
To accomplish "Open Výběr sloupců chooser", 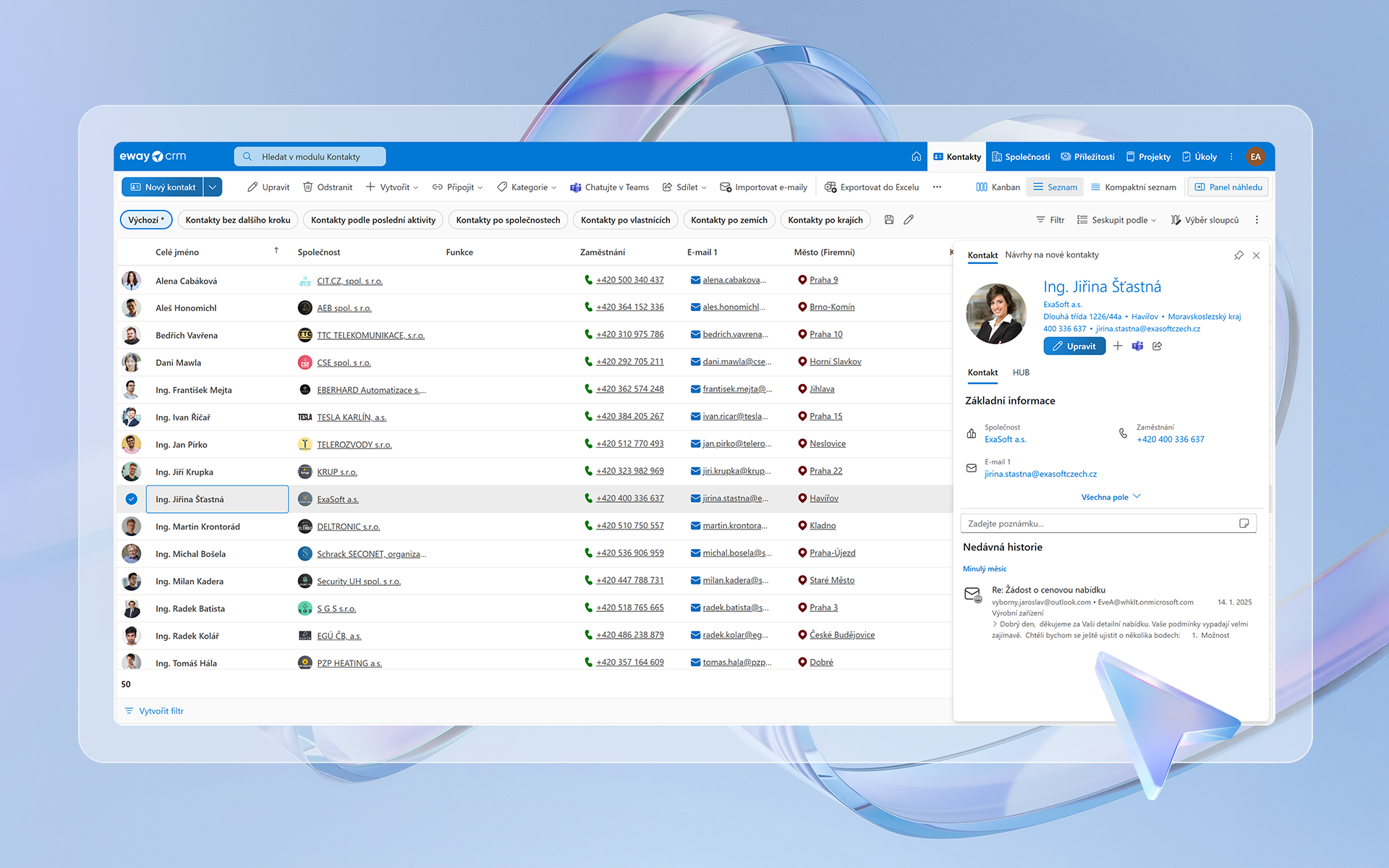I will [x=1205, y=220].
